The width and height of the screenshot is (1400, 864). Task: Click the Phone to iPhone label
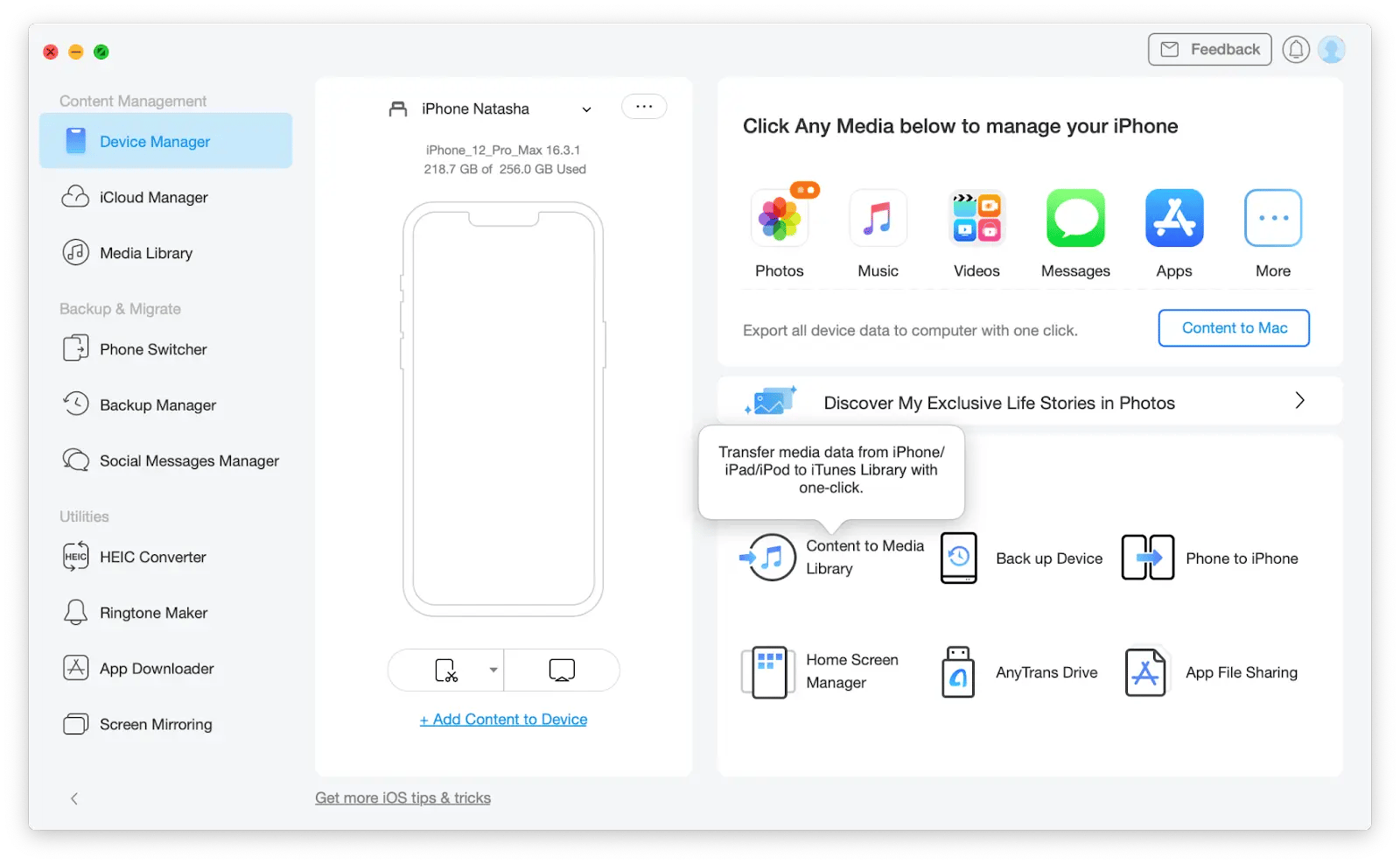(x=1242, y=558)
